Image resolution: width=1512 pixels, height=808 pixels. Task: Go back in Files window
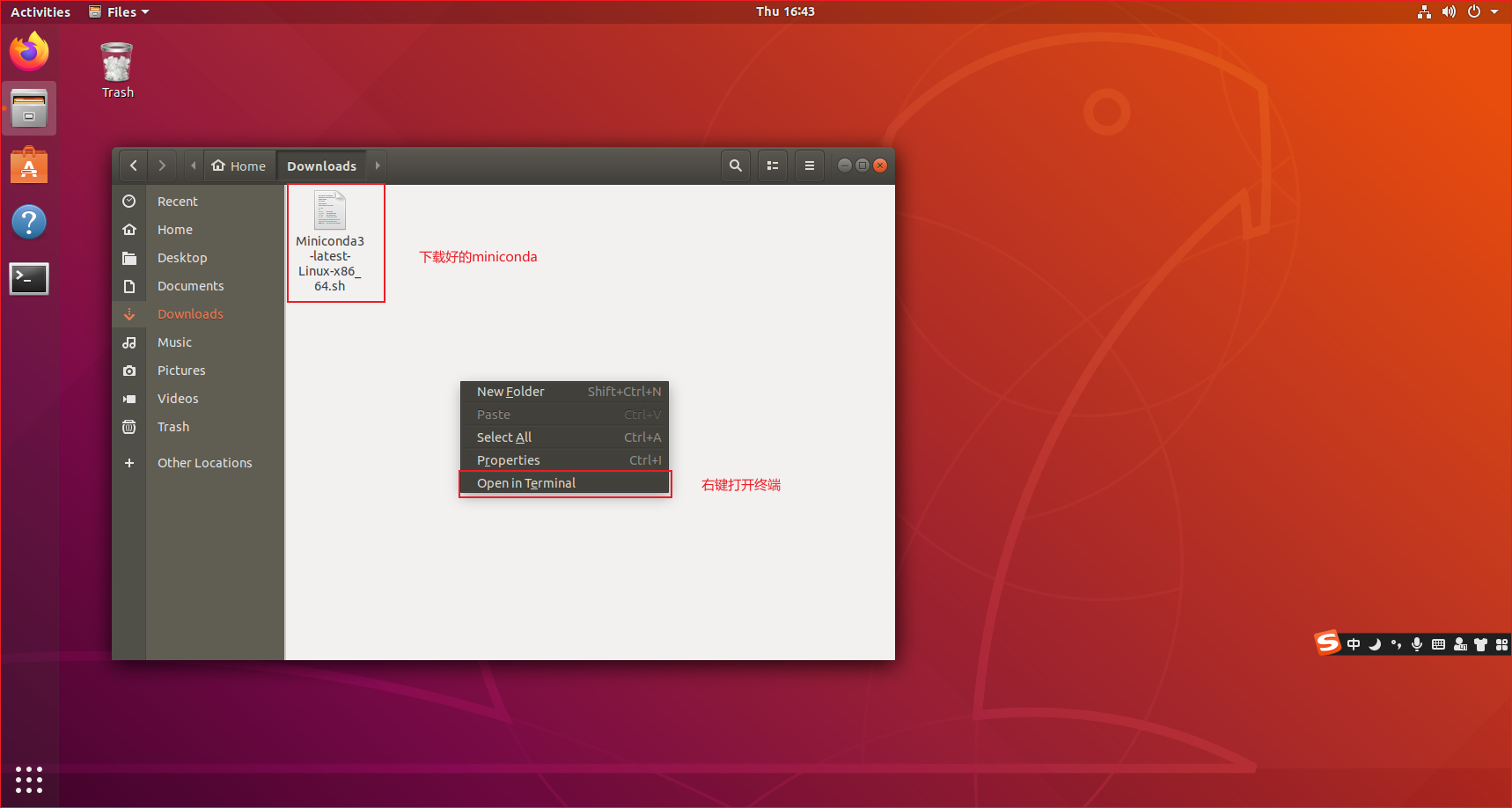pos(133,165)
